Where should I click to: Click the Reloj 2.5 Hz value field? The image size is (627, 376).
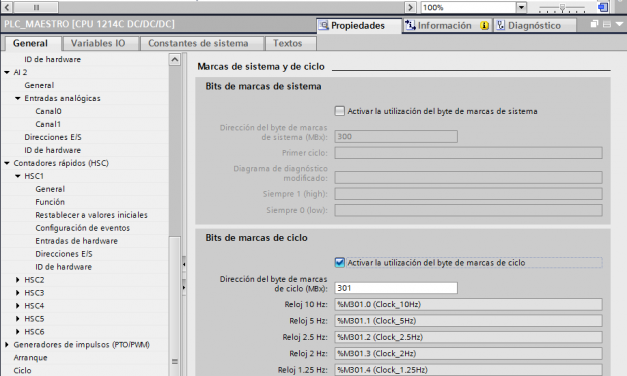coord(468,337)
